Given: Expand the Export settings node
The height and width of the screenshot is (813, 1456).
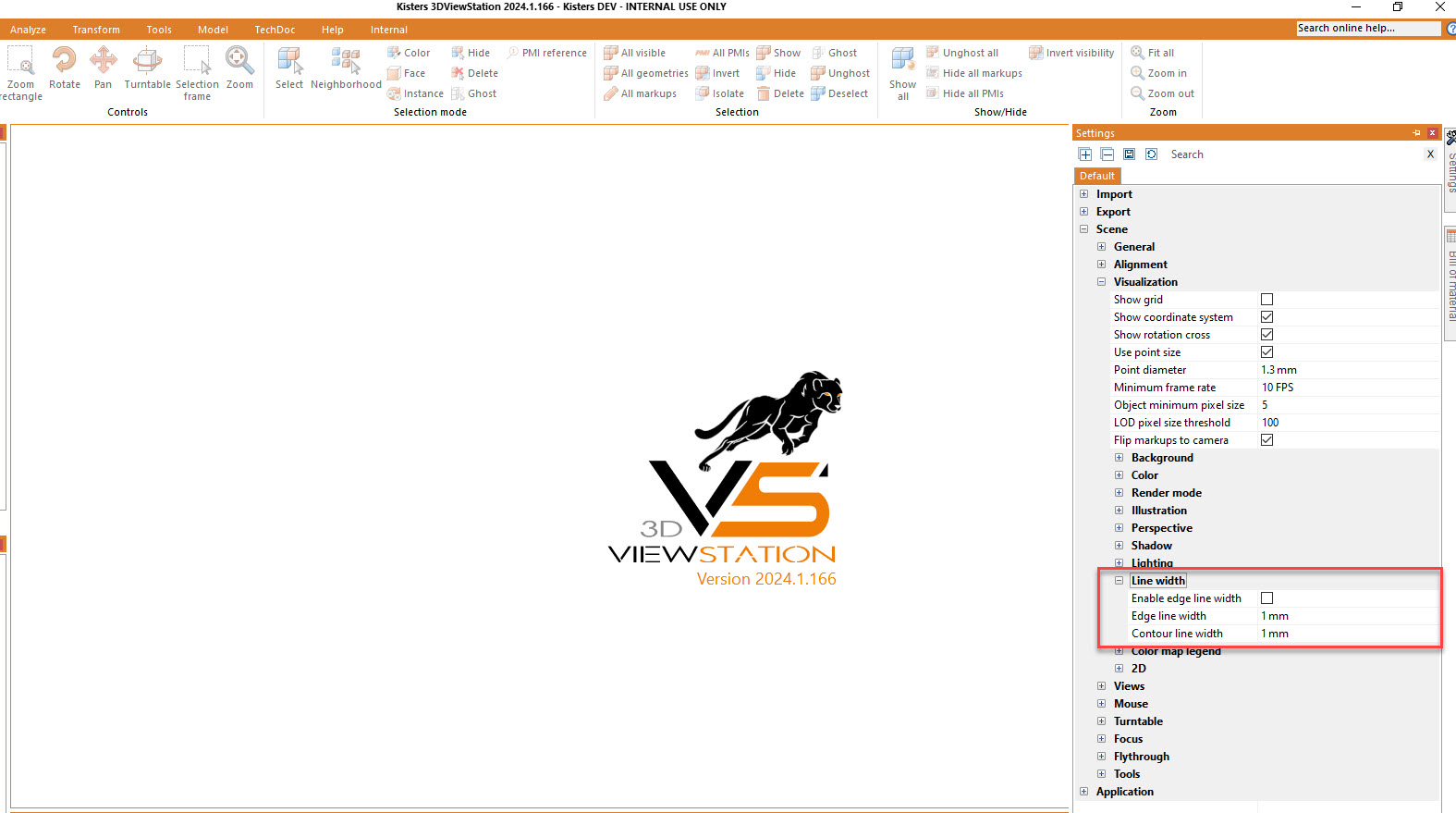Looking at the screenshot, I should [x=1083, y=212].
